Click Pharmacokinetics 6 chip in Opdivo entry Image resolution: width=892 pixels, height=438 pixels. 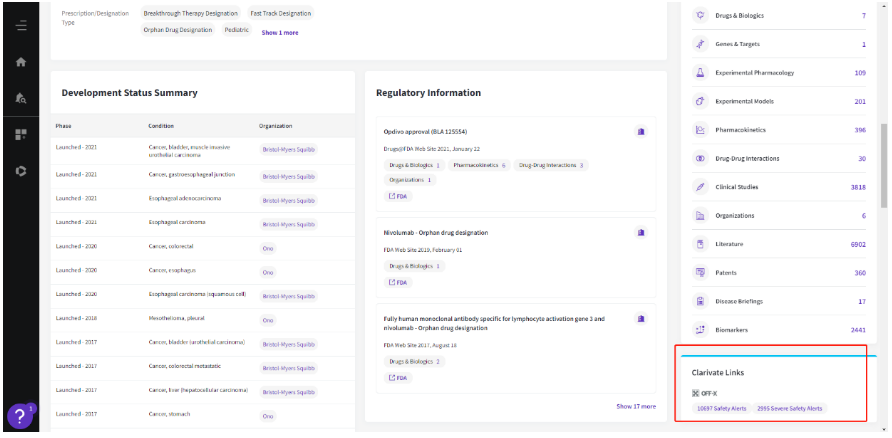(x=480, y=165)
